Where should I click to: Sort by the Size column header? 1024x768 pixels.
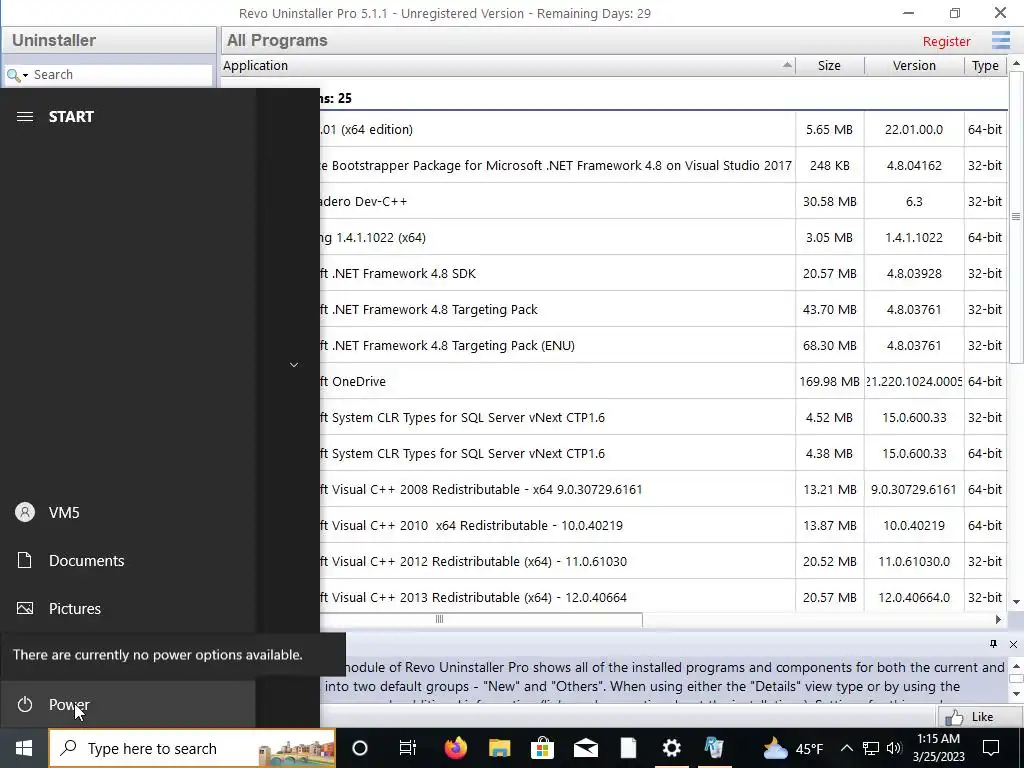coord(829,65)
